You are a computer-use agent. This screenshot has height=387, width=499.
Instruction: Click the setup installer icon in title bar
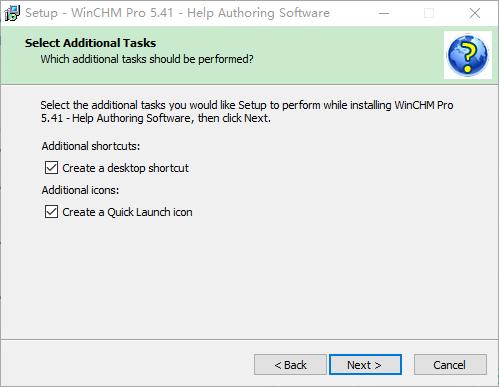pyautogui.click(x=12, y=13)
